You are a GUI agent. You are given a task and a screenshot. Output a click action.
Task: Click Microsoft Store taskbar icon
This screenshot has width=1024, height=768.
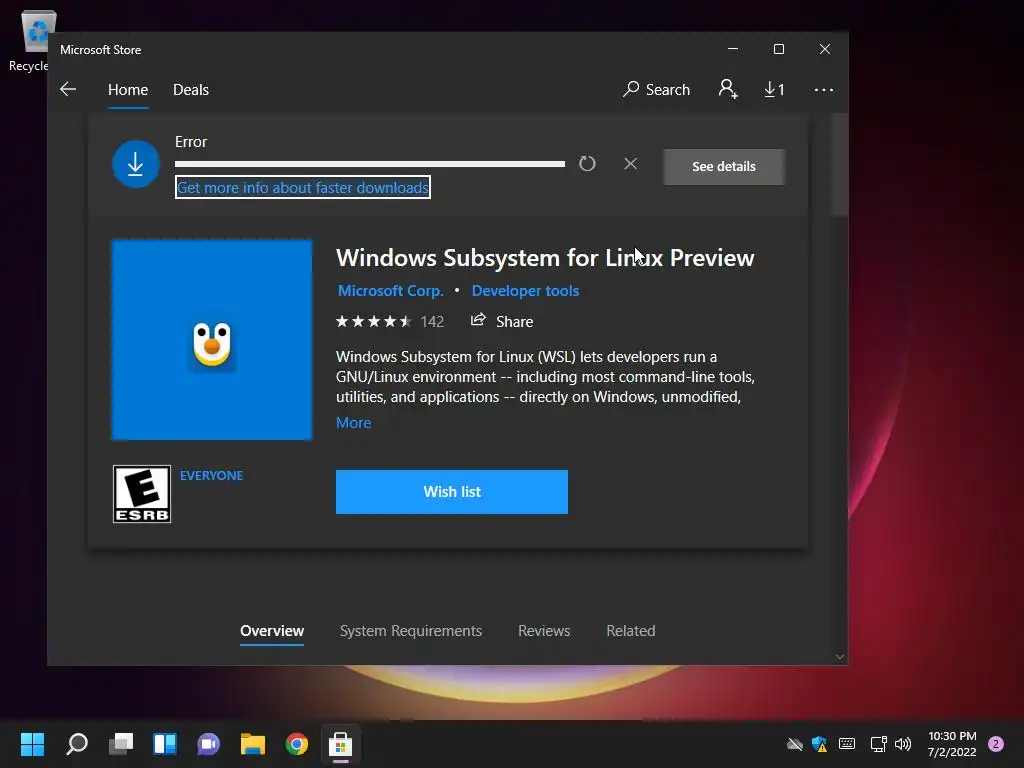[340, 744]
